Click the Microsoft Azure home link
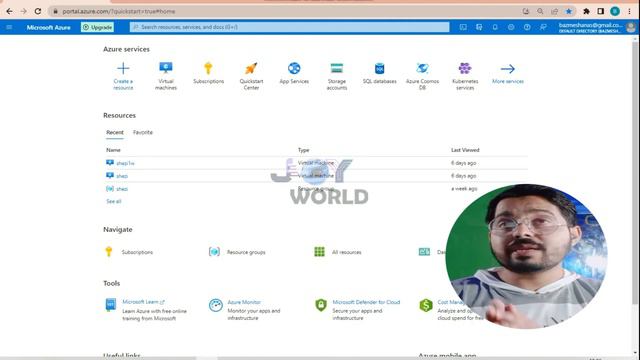The width and height of the screenshot is (640, 360). click(x=49, y=27)
